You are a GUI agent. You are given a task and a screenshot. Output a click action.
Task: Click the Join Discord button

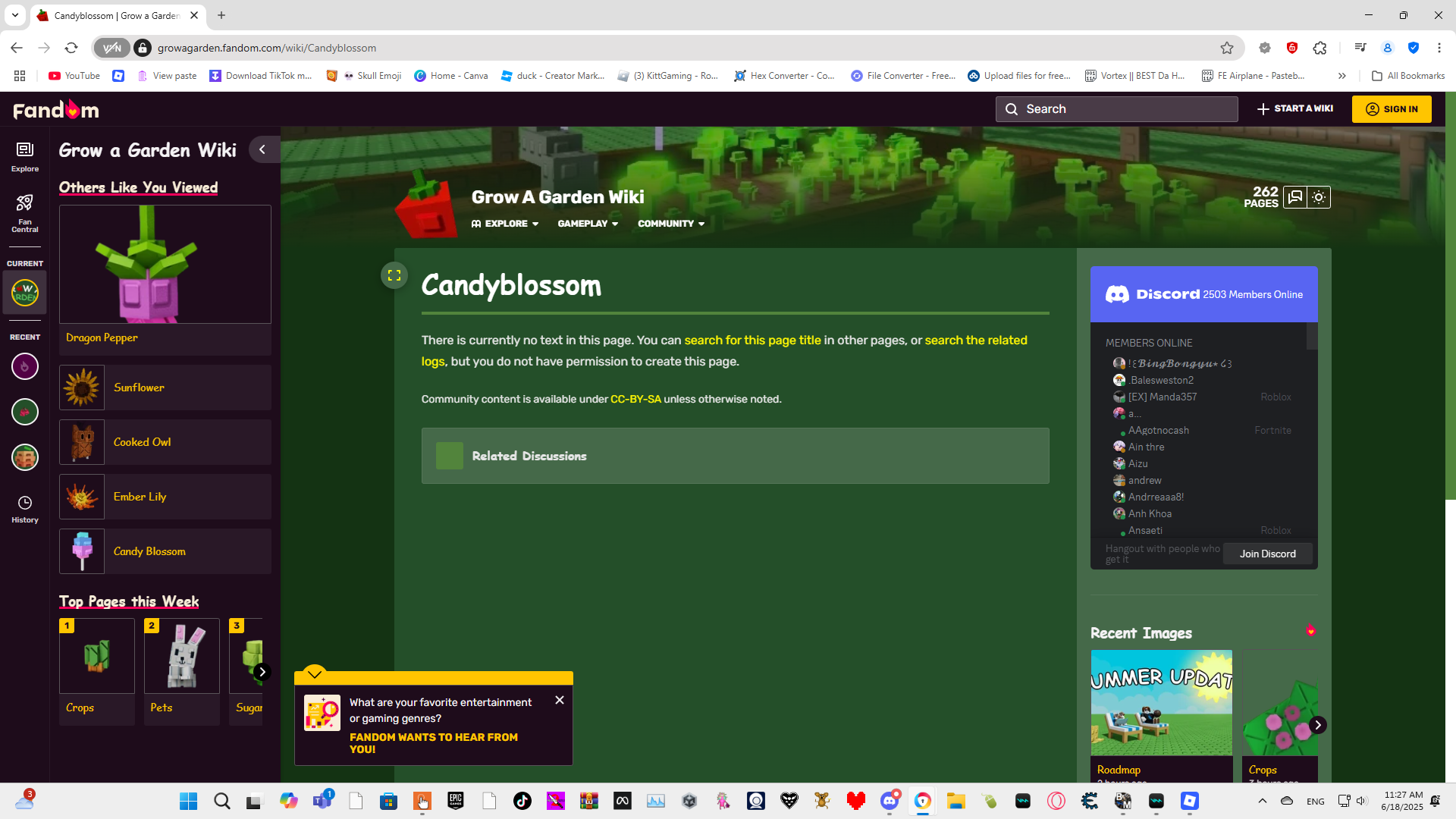(1268, 554)
